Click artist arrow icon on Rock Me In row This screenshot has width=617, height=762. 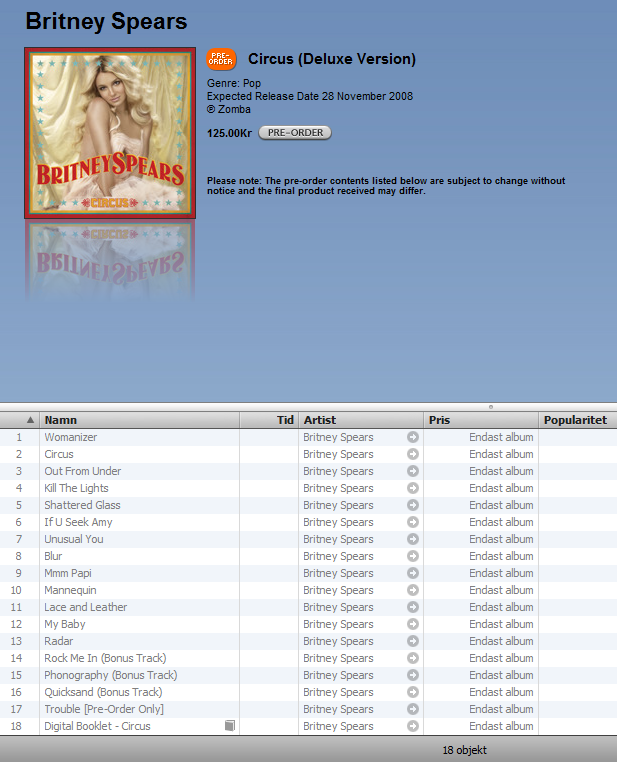[x=413, y=658]
